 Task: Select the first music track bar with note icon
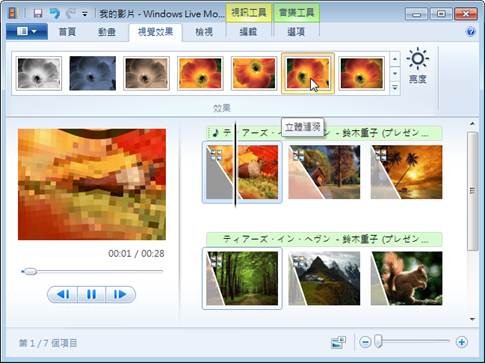(324, 133)
